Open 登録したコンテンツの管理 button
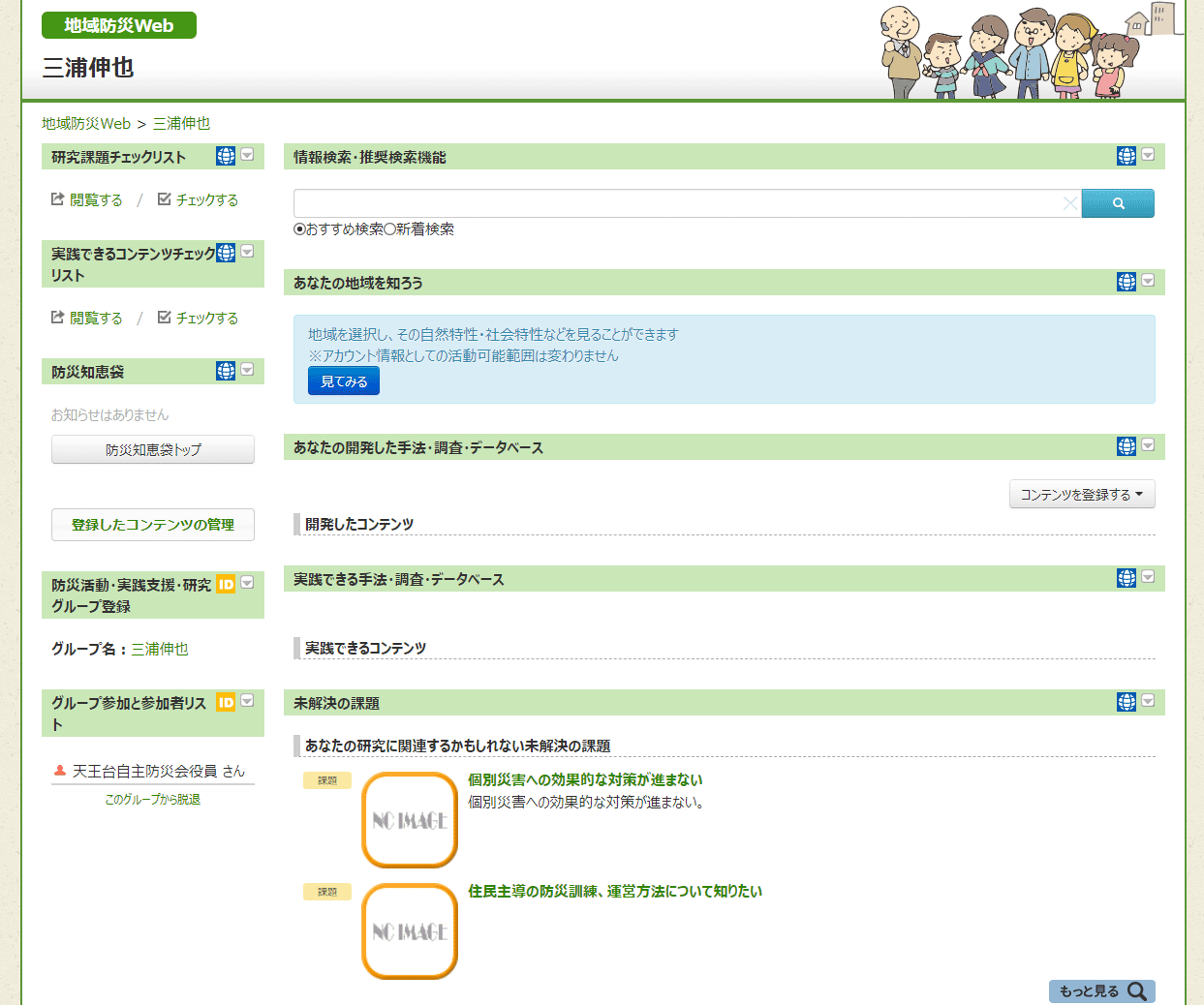The image size is (1204, 1005). pos(153,525)
